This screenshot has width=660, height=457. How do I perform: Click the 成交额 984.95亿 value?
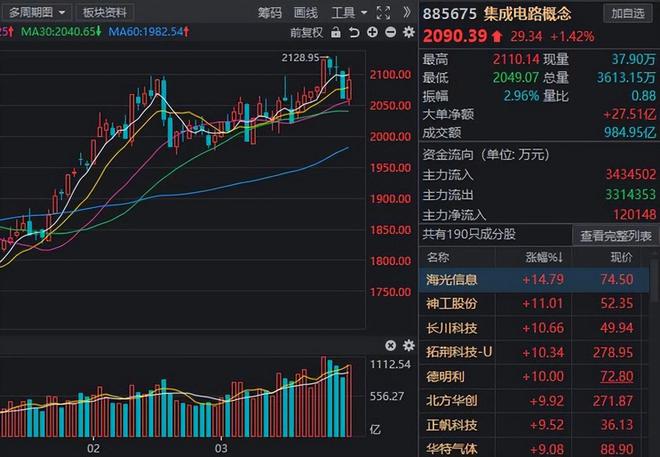tap(630, 133)
